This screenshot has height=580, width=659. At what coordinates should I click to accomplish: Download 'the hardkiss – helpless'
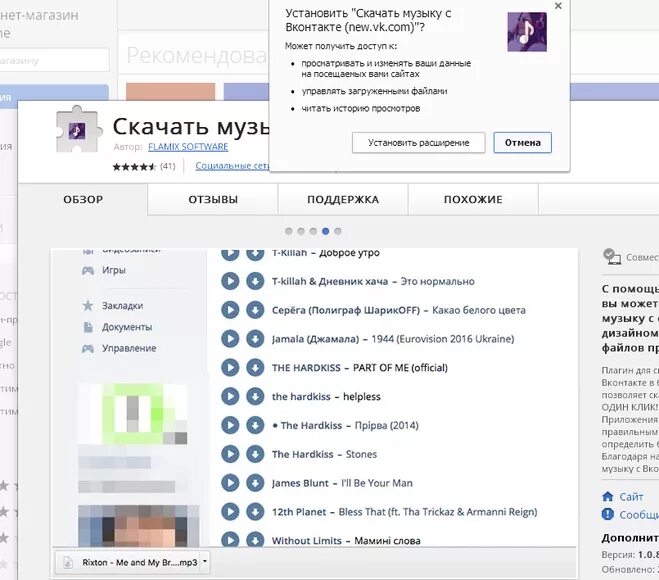(255, 396)
